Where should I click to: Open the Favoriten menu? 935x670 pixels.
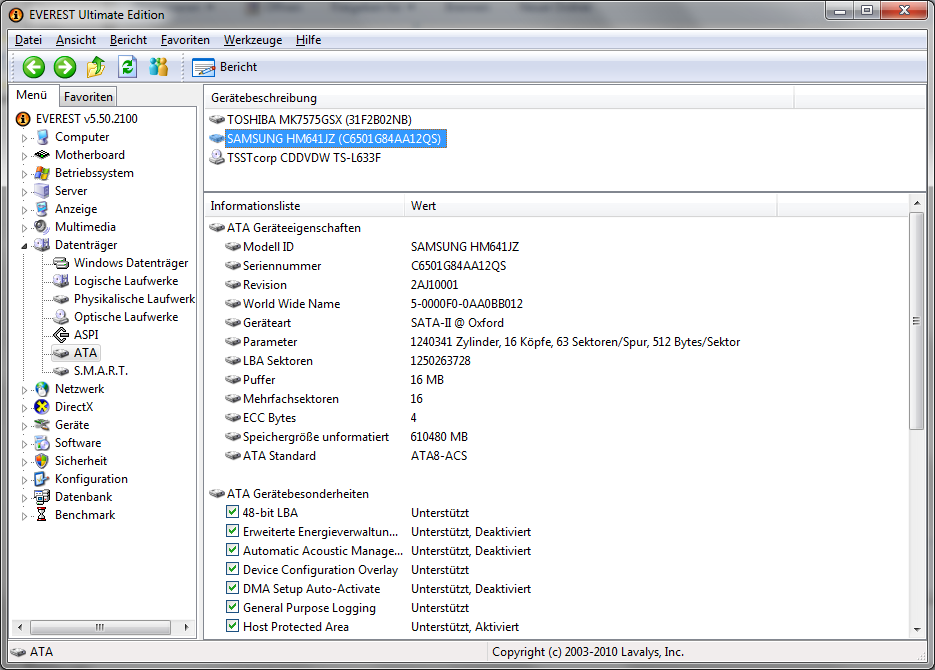185,40
